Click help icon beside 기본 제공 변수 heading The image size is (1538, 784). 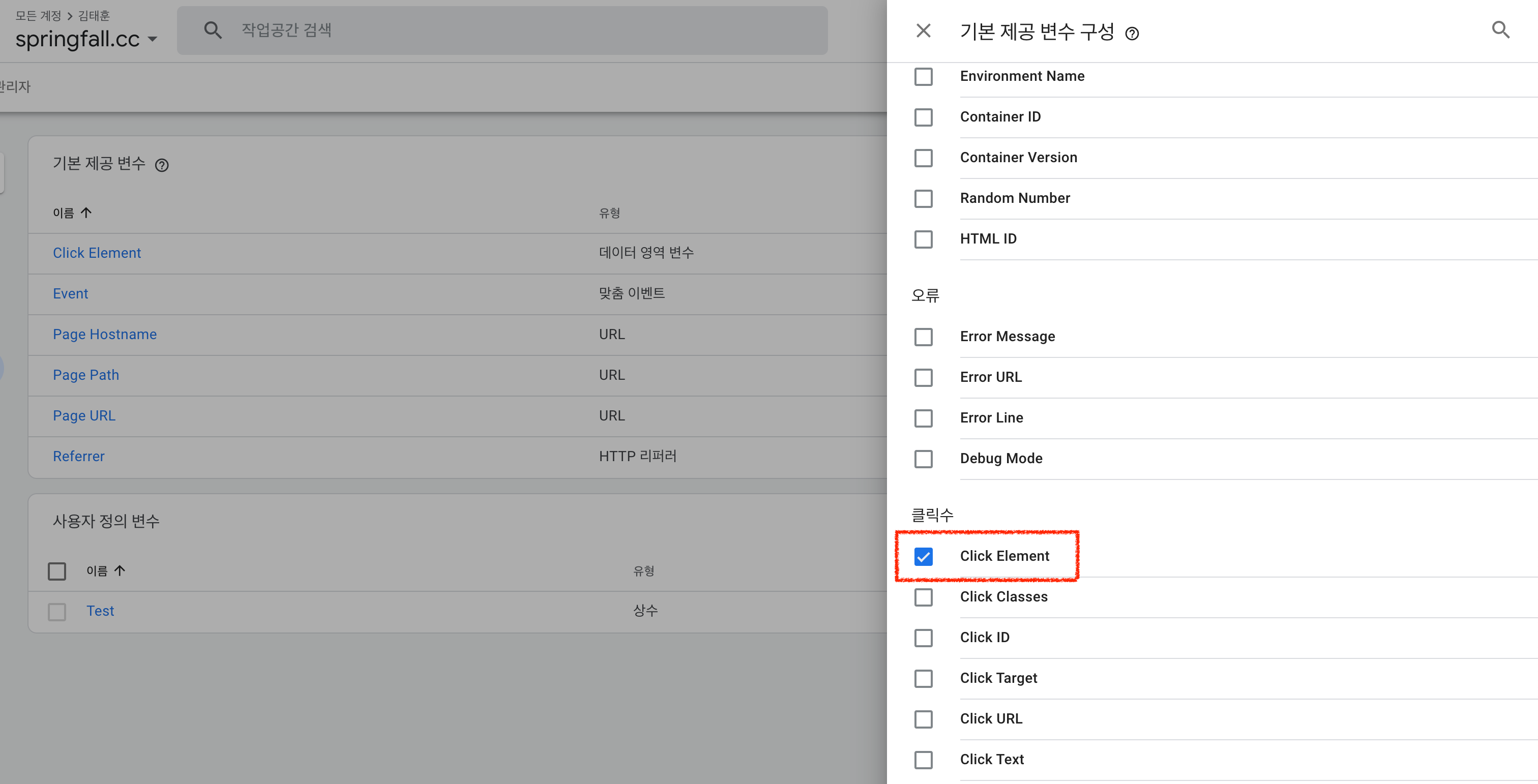click(162, 165)
